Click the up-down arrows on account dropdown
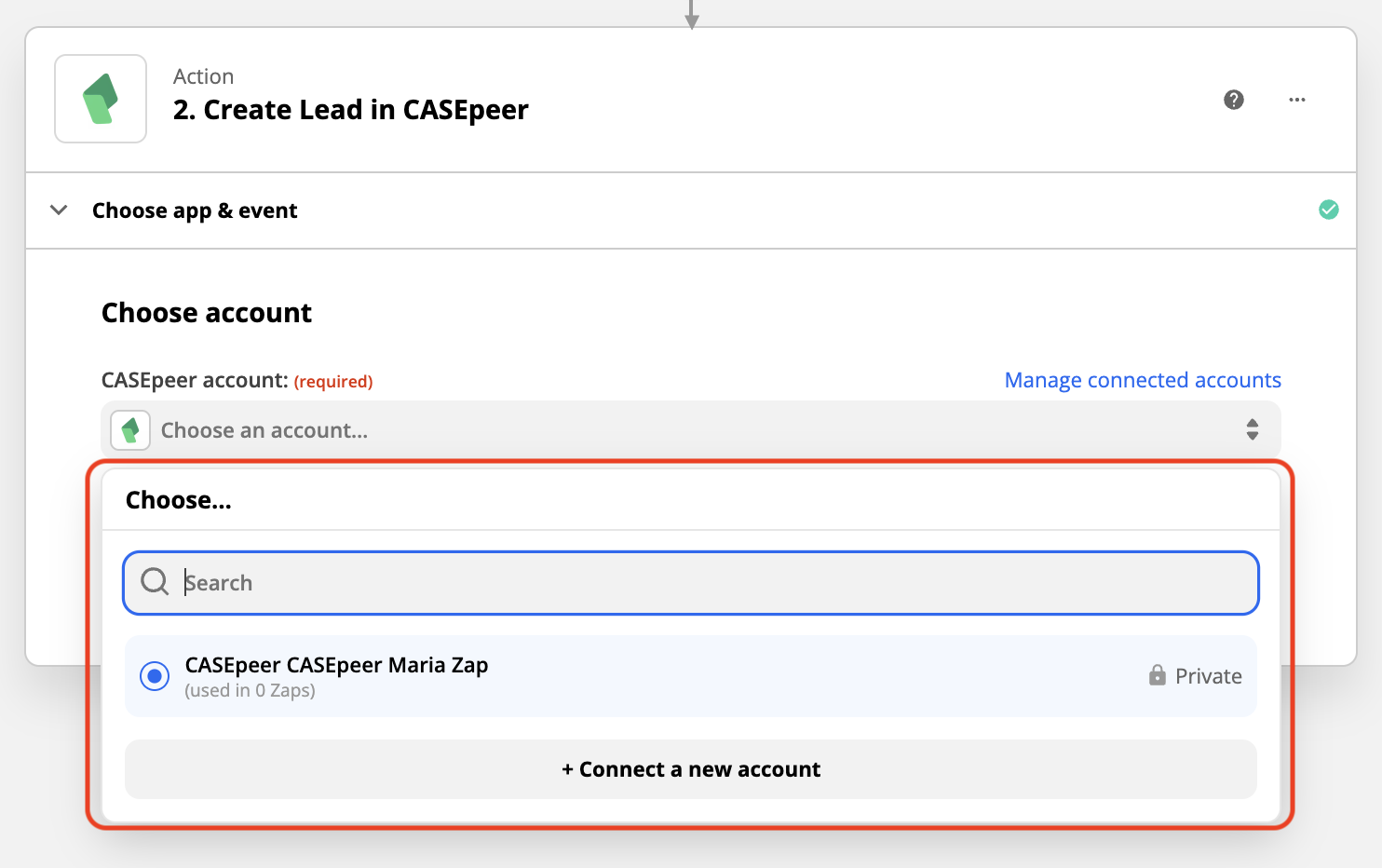The image size is (1382, 868). pyautogui.click(x=1253, y=429)
